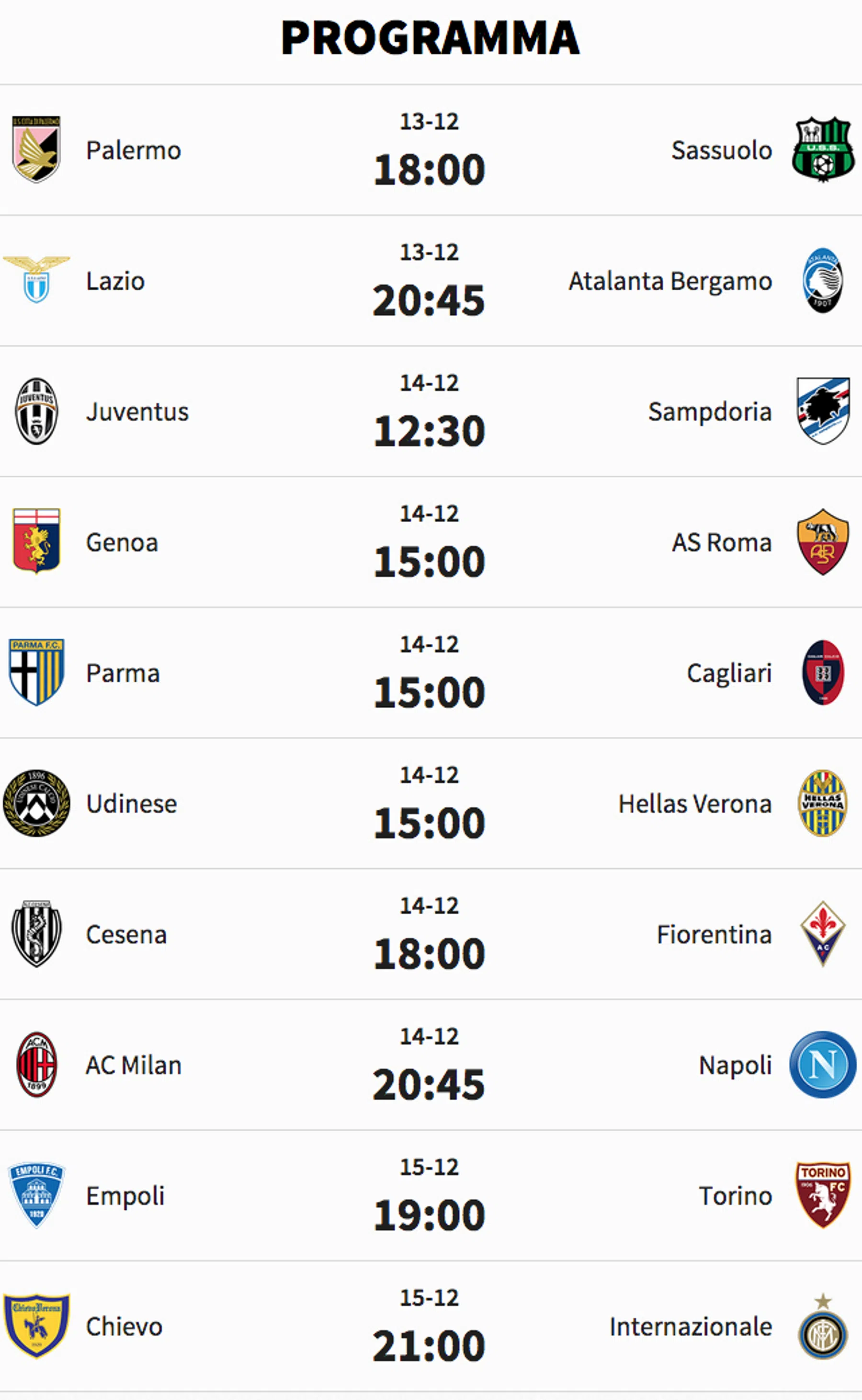Click the AC Milan crest
862x1400 pixels.
point(36,1065)
